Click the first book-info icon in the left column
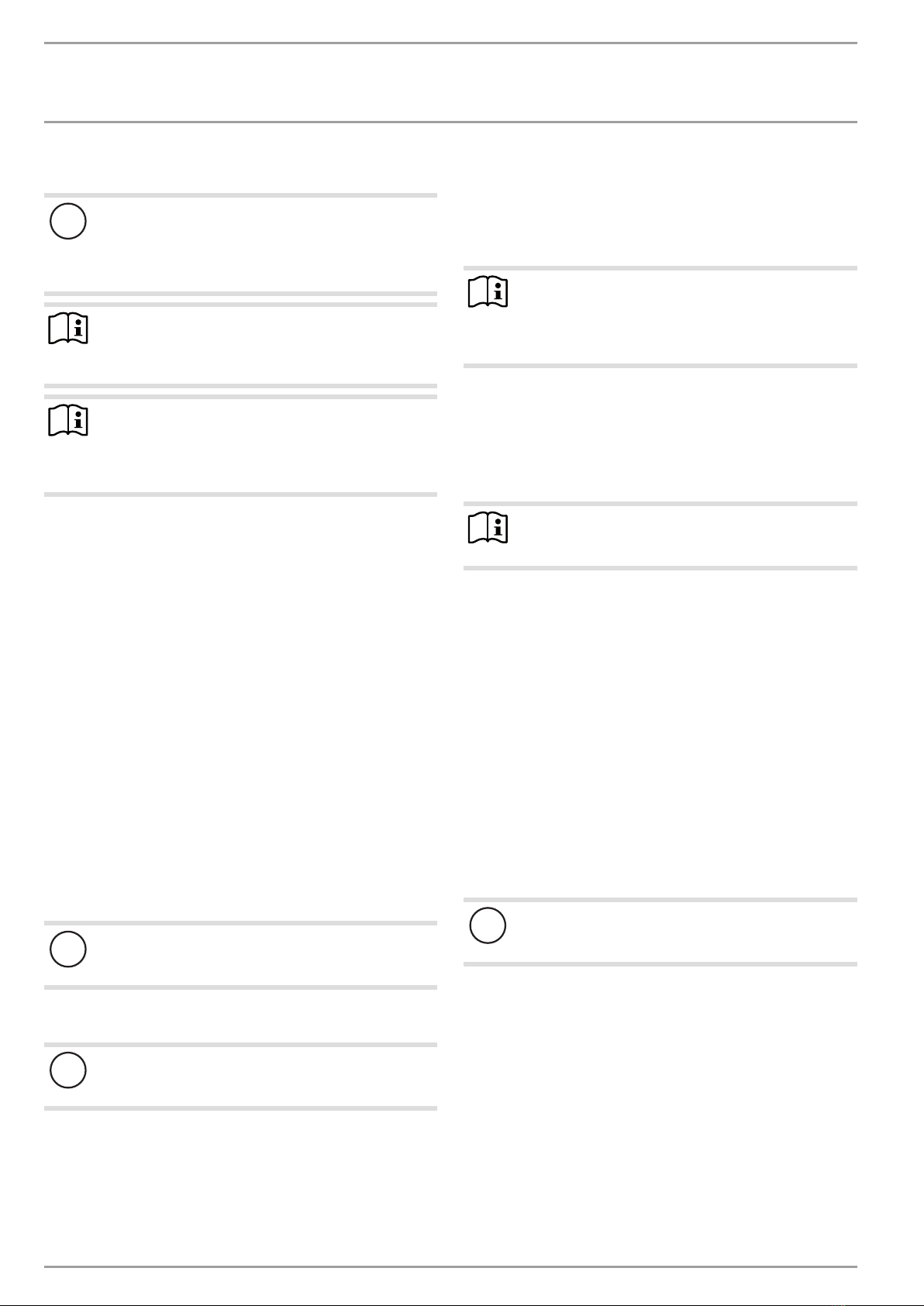 pyautogui.click(x=68, y=329)
